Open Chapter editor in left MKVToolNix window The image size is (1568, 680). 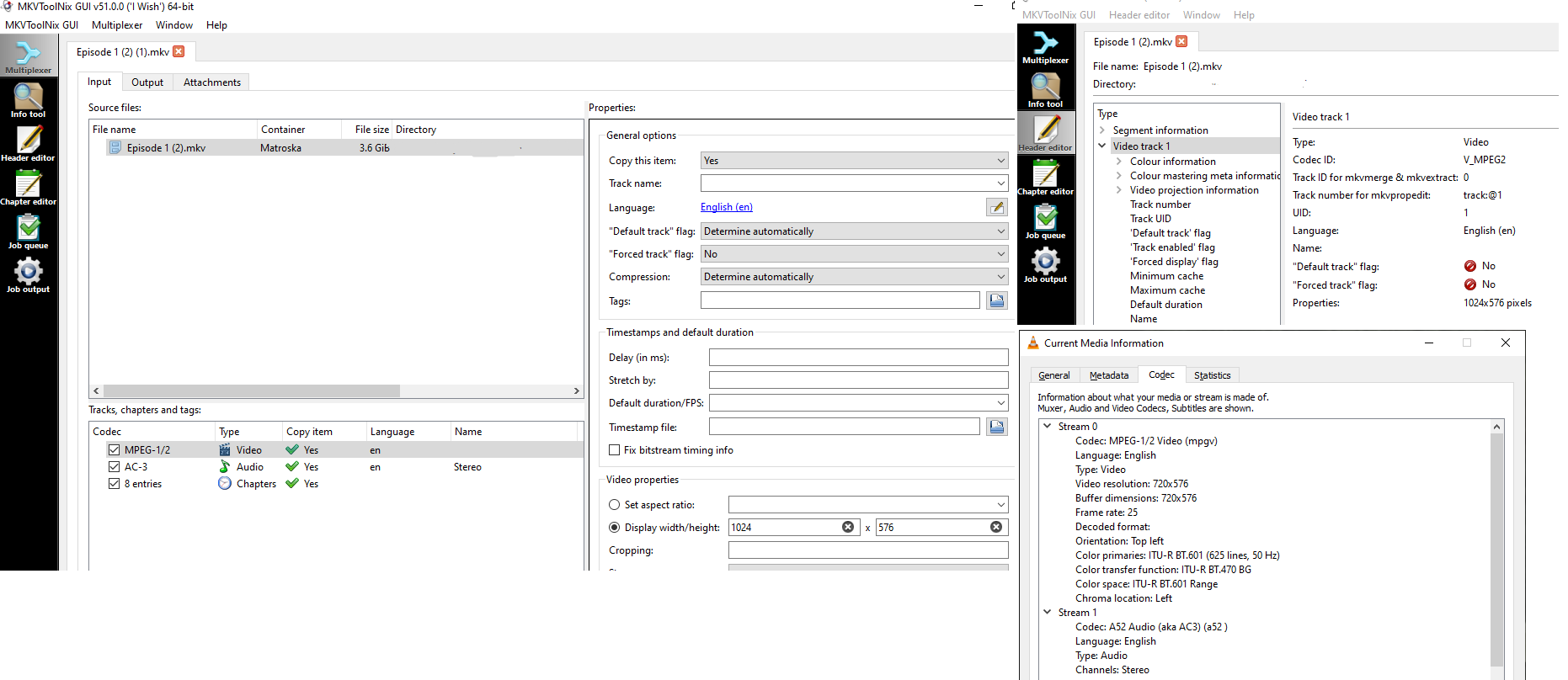28,188
